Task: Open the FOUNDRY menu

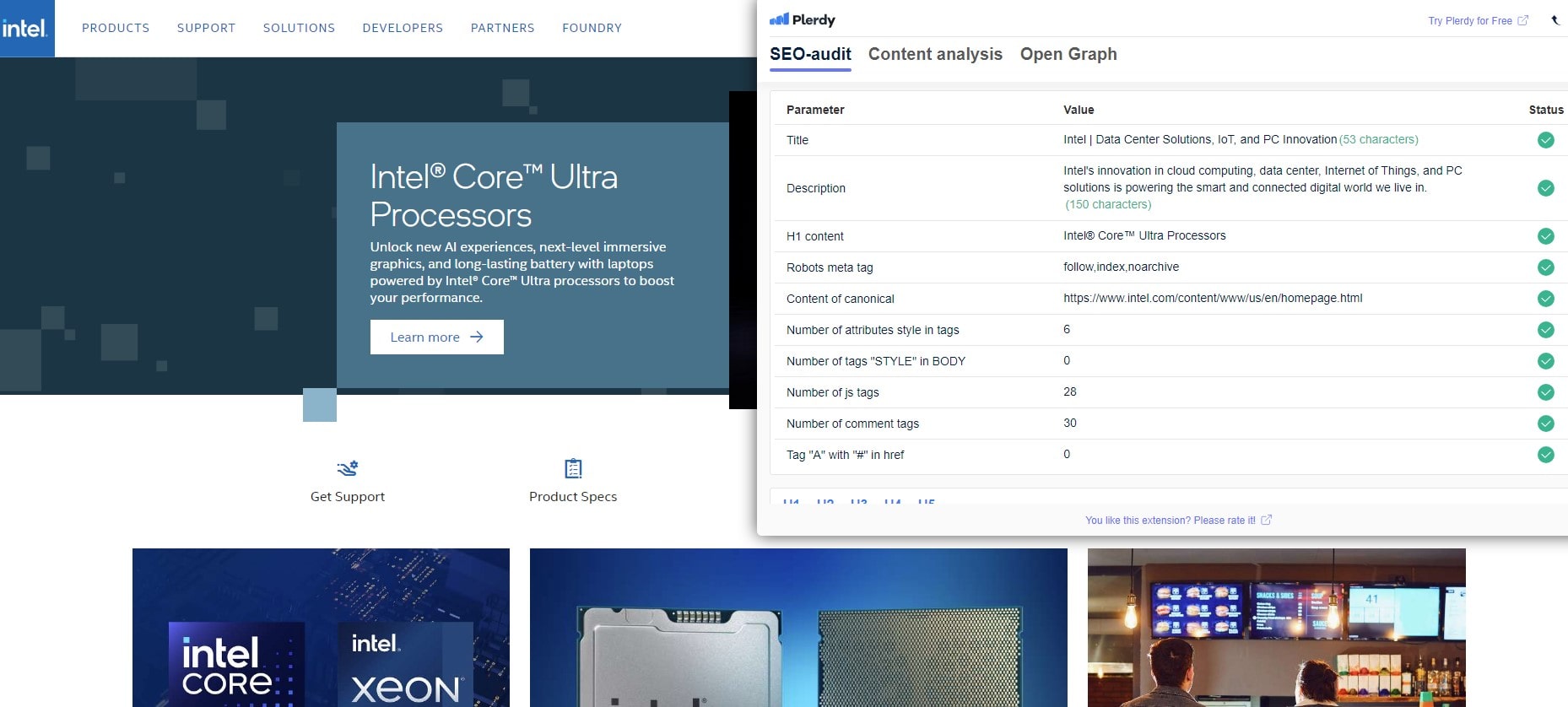Action: click(592, 28)
